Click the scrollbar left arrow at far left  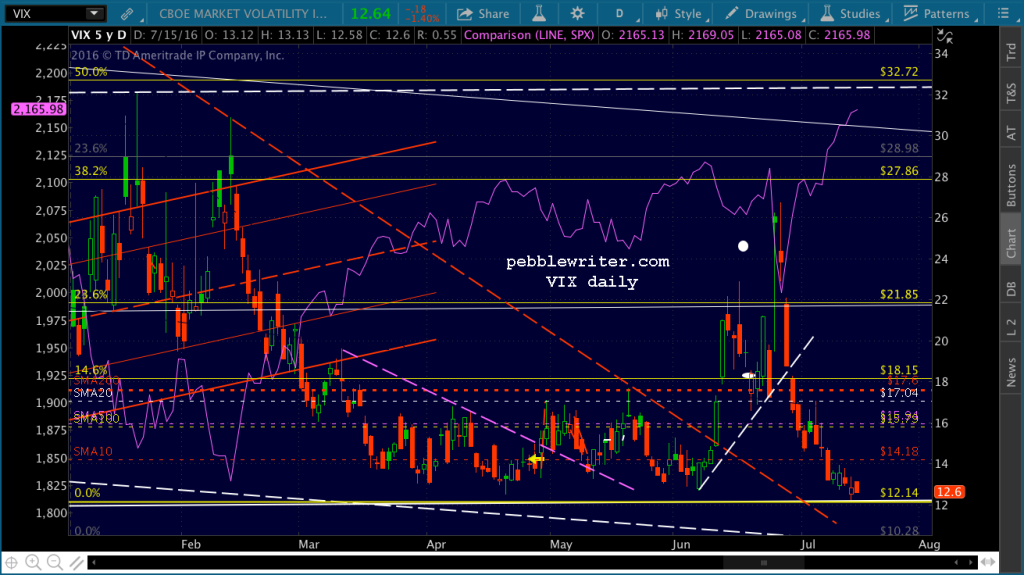(93, 562)
